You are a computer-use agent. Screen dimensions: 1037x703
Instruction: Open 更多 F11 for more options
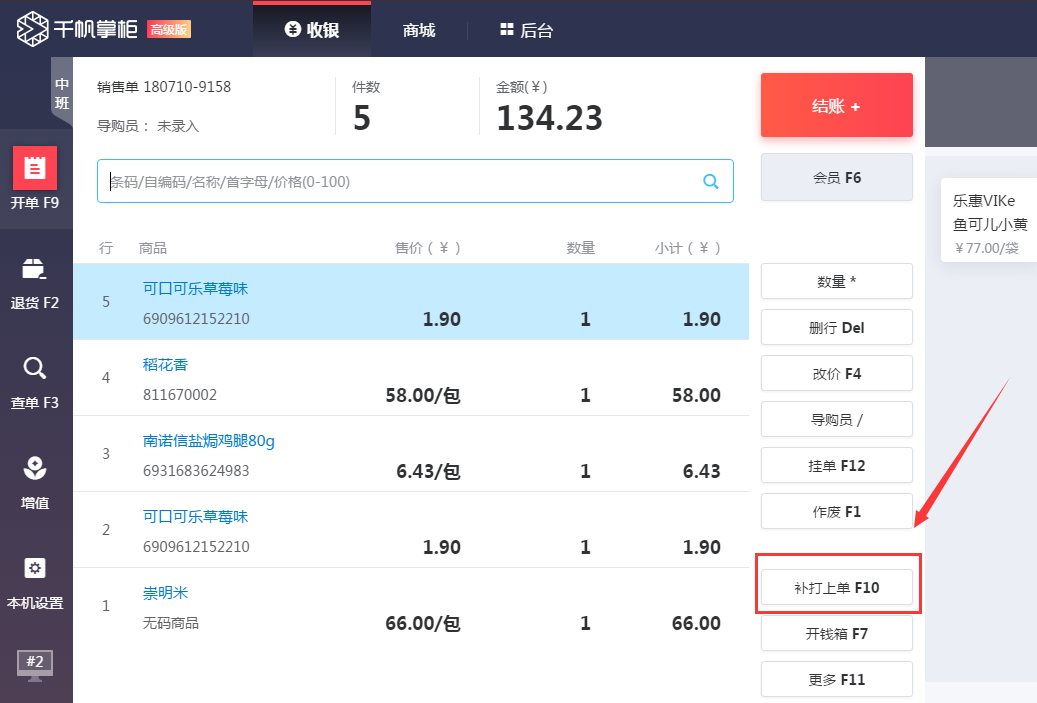tap(838, 679)
